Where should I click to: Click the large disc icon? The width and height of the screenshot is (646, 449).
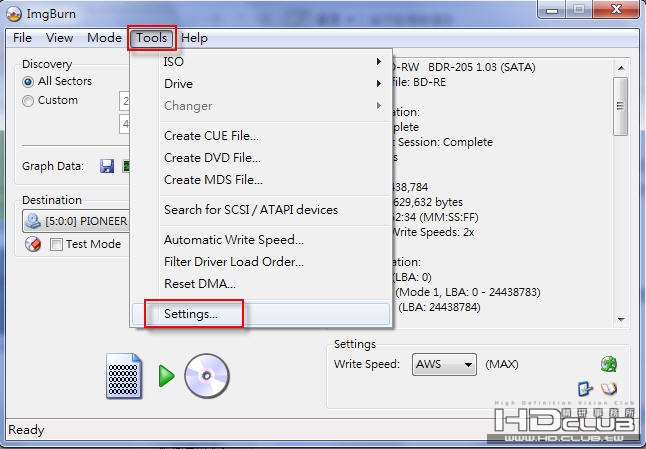206,376
